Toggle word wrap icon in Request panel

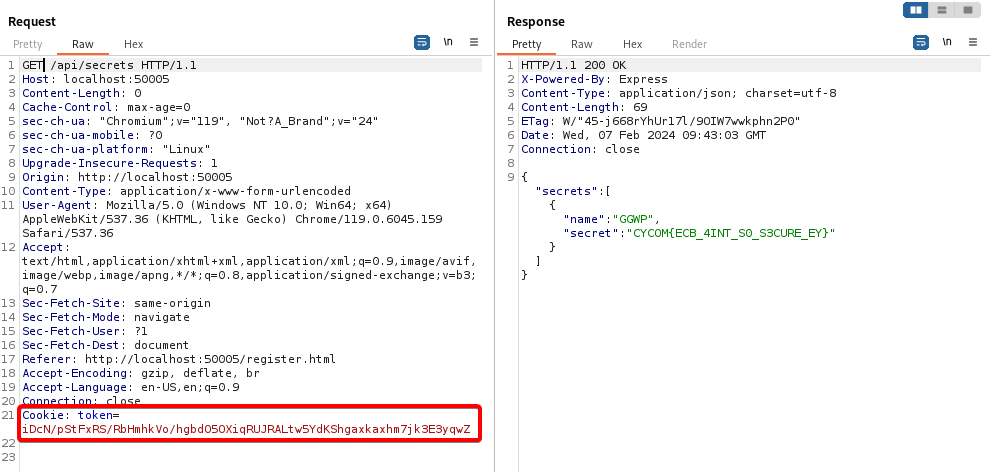pos(422,43)
